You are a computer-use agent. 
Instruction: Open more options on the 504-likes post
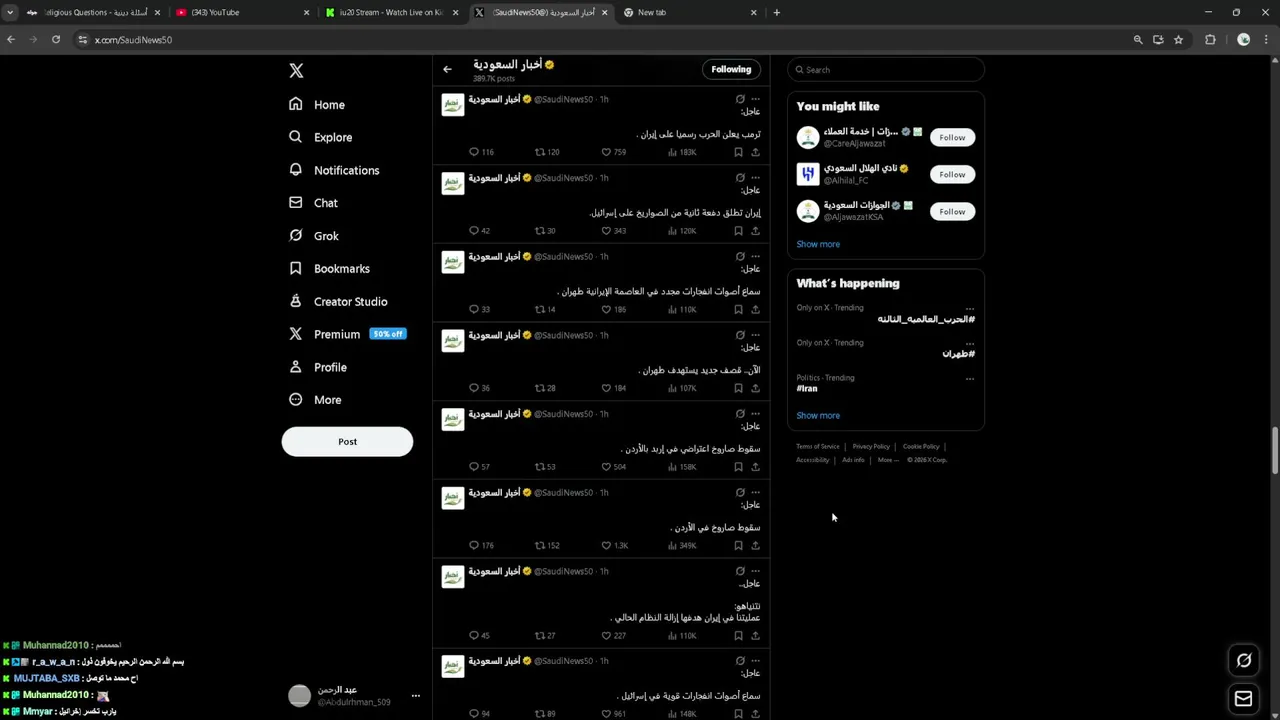point(755,414)
